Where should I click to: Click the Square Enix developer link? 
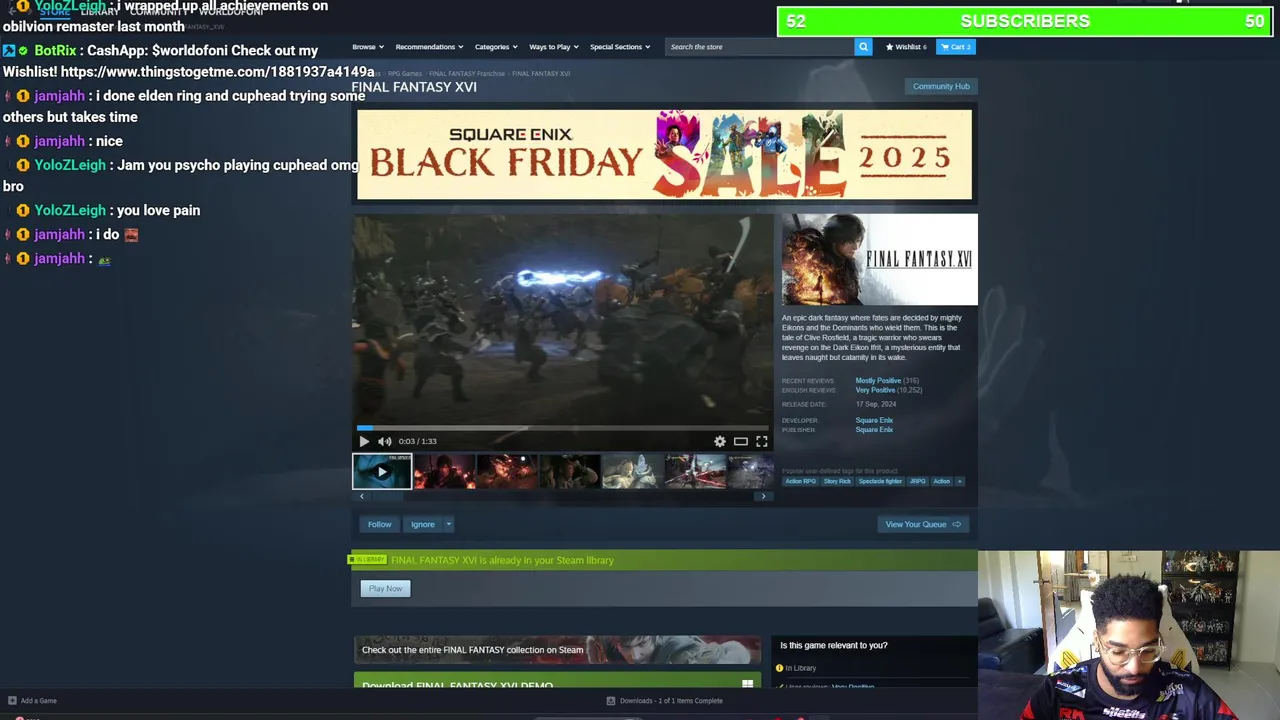click(874, 420)
